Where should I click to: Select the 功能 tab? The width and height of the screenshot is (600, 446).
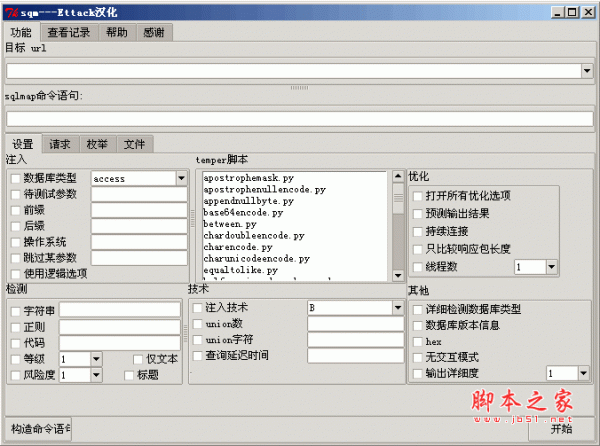[21, 33]
